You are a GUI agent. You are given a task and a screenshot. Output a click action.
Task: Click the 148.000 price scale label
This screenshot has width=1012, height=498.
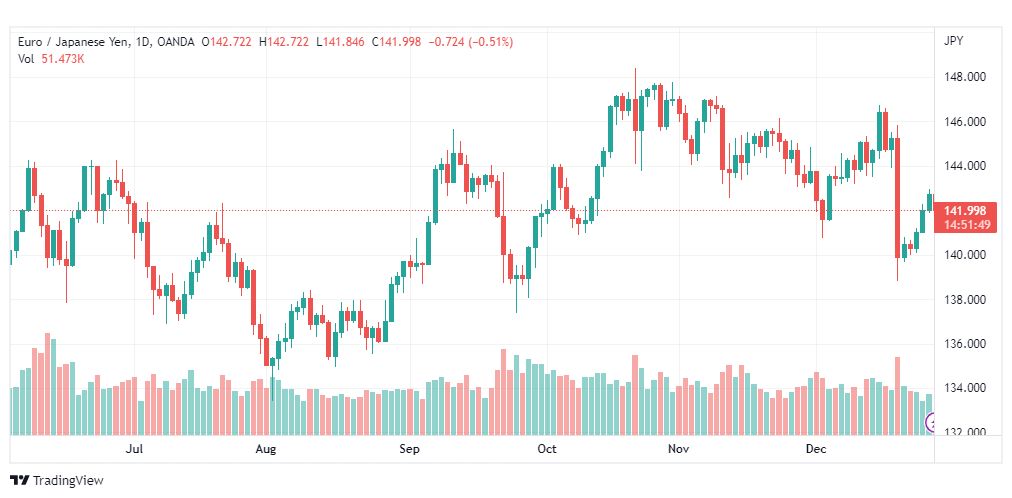965,77
